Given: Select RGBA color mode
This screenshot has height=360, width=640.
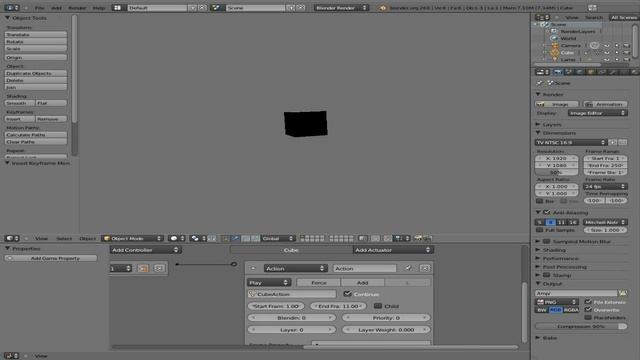Looking at the screenshot, I should tap(571, 310).
